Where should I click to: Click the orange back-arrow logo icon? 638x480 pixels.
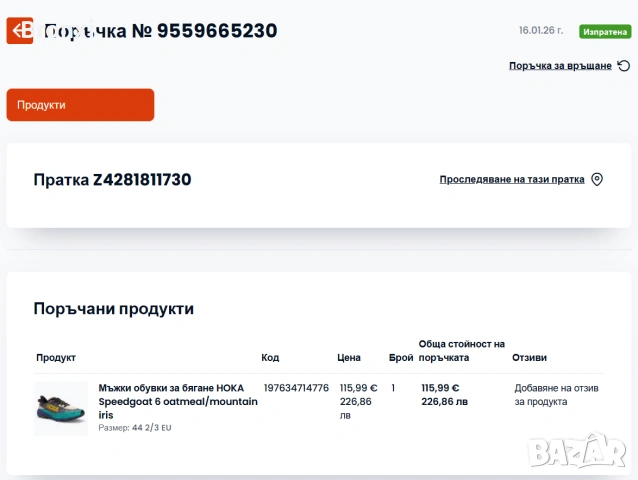20,31
